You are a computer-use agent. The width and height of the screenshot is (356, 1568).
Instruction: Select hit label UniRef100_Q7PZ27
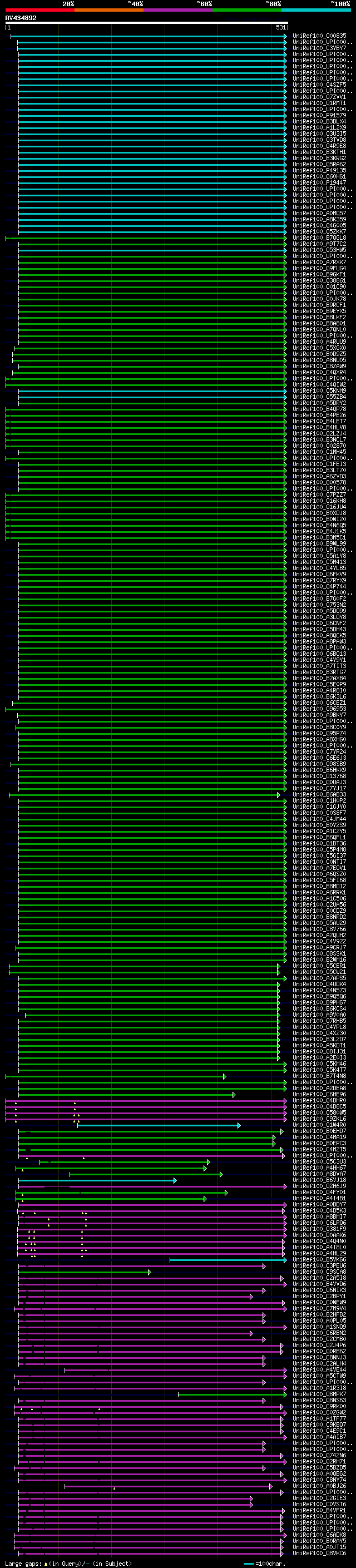tap(319, 495)
